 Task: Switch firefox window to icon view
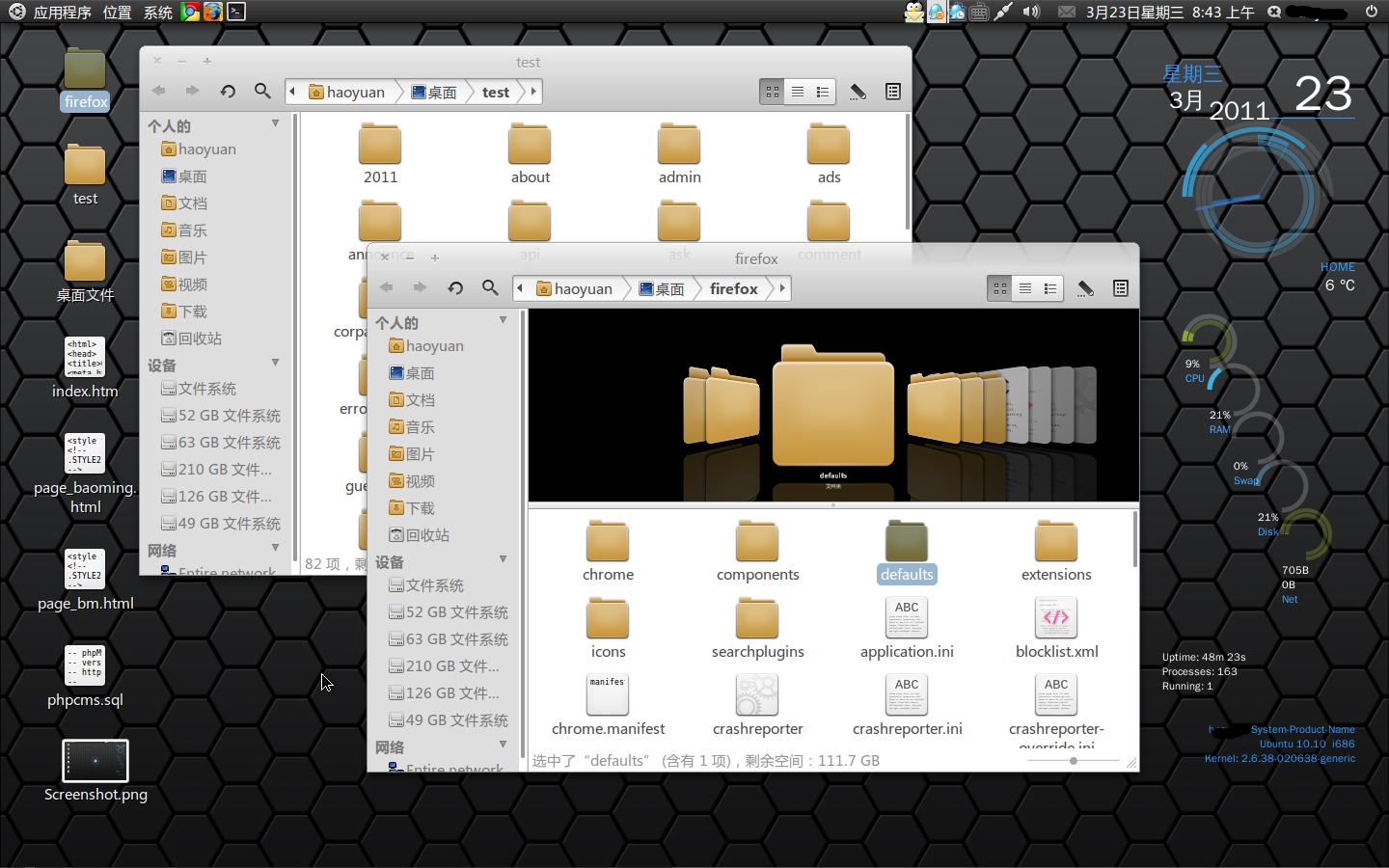[x=1000, y=288]
